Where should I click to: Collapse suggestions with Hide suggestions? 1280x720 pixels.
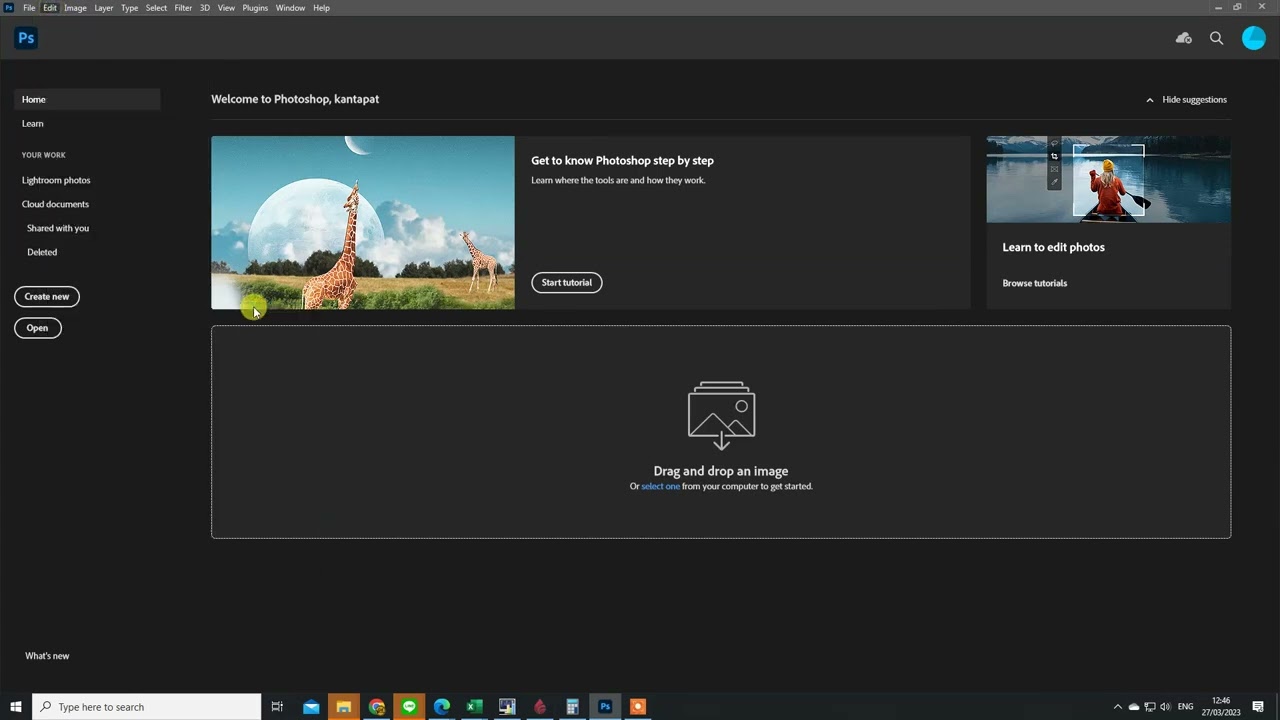pos(1186,100)
